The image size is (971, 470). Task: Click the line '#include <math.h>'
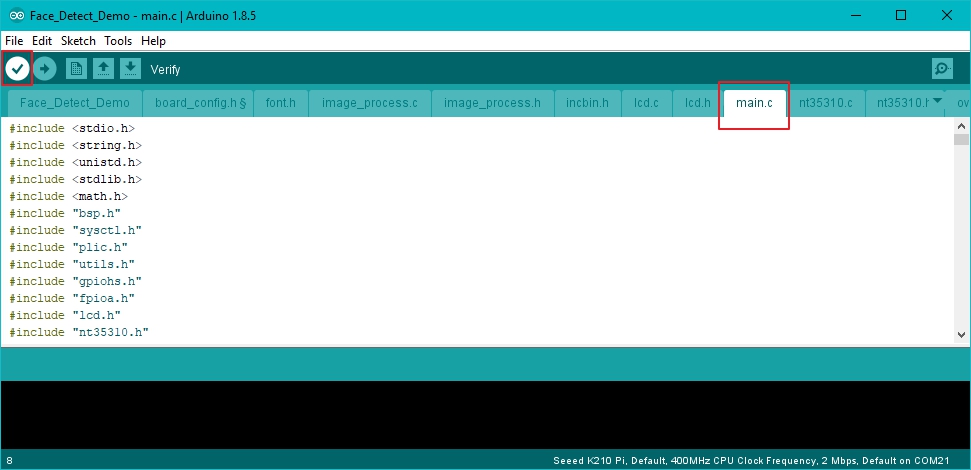tap(68, 196)
